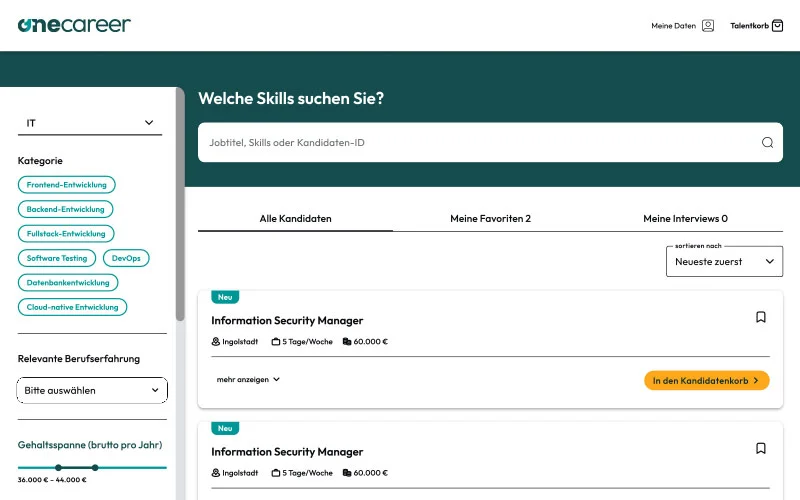Open the IT industry dropdown

click(90, 123)
